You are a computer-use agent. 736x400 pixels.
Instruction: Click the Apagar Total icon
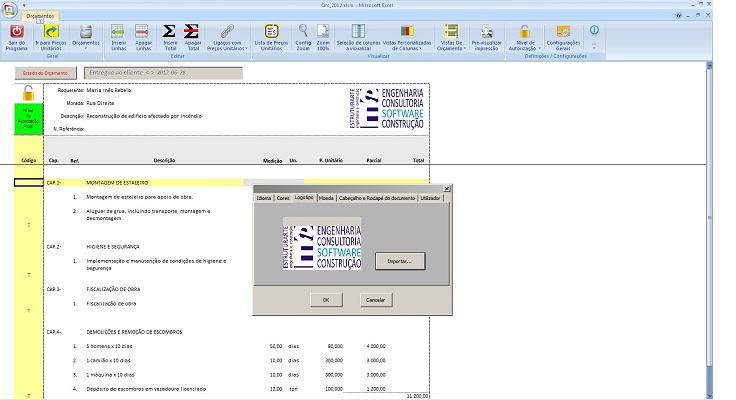click(x=193, y=32)
